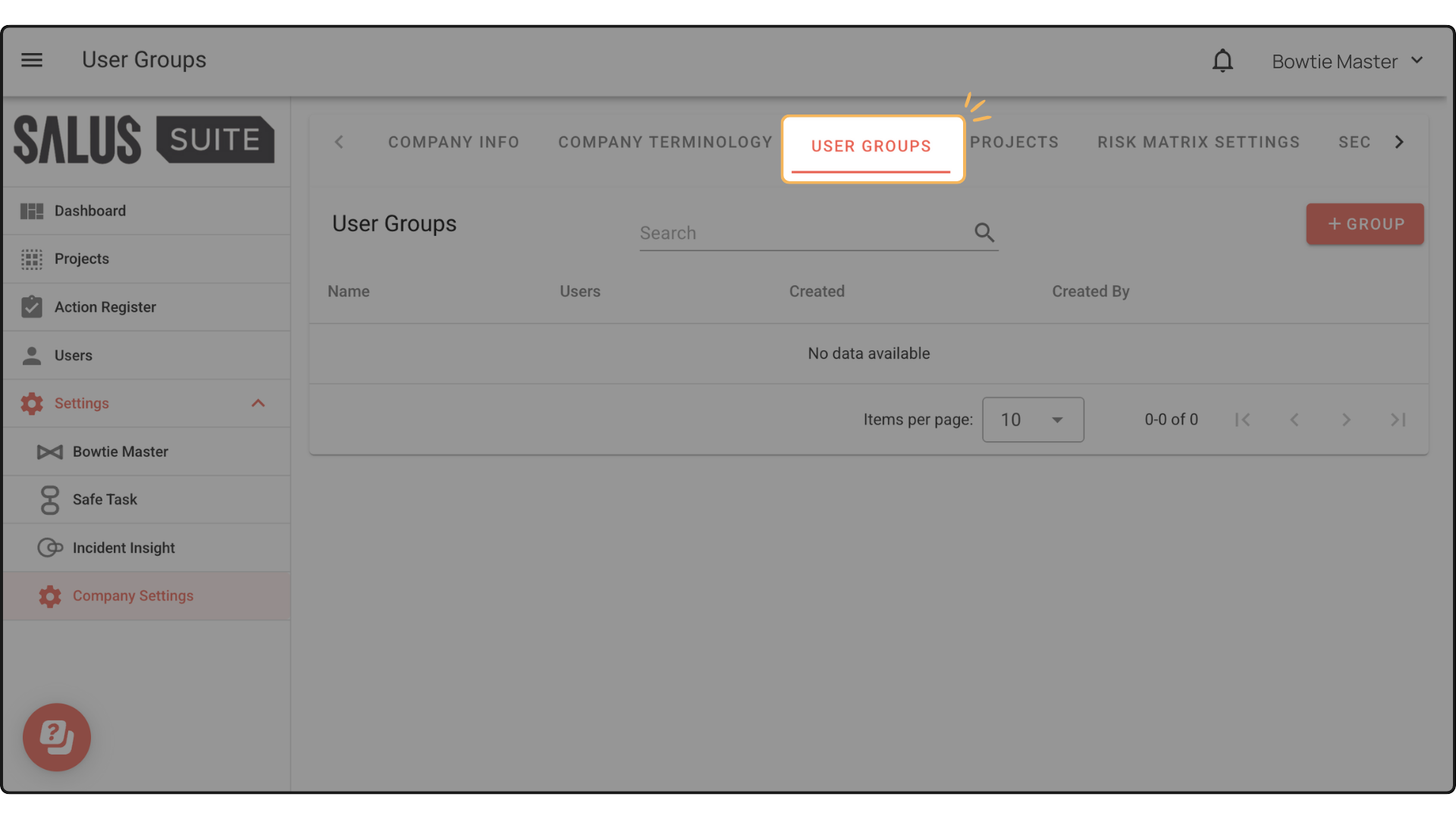Image resolution: width=1456 pixels, height=819 pixels.
Task: Open Action Register from sidebar
Action: (105, 307)
